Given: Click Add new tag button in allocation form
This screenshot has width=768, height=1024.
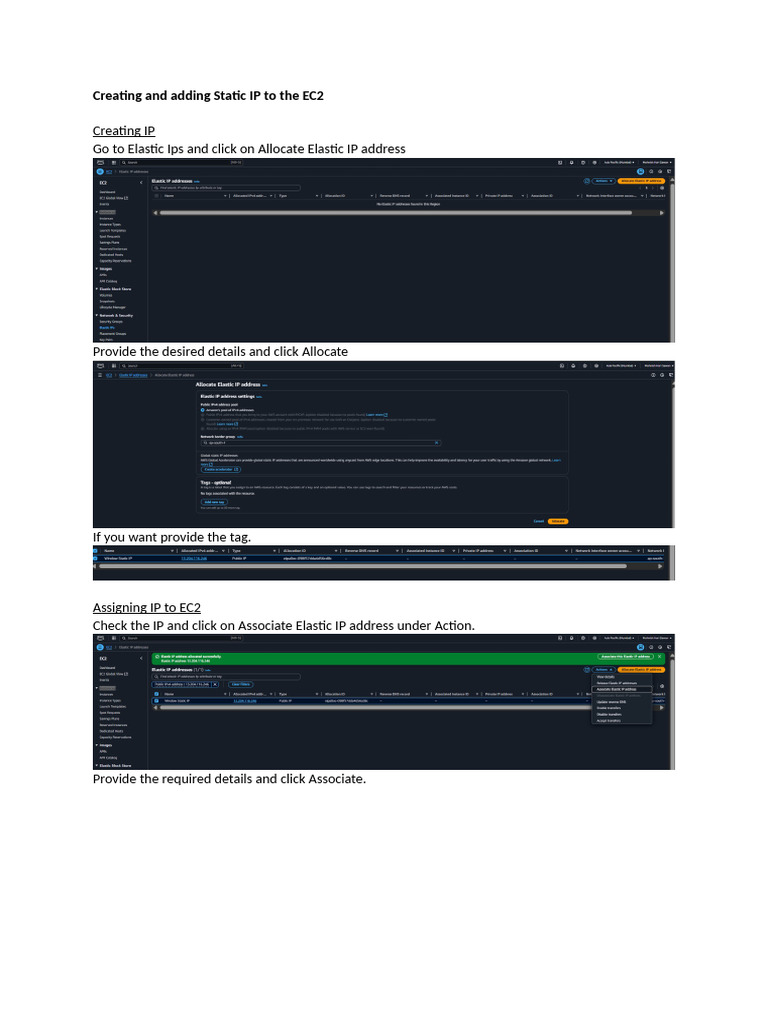Looking at the screenshot, I should pos(214,502).
